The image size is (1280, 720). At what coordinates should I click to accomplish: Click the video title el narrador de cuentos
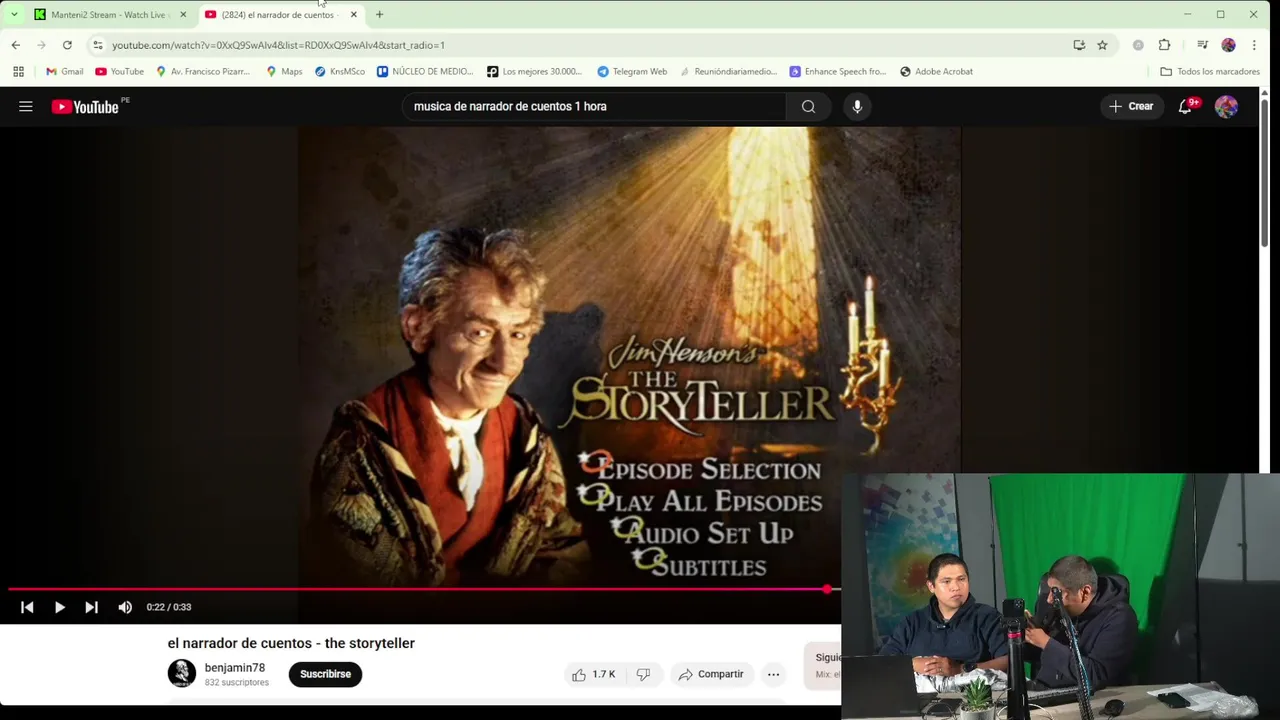coord(291,643)
